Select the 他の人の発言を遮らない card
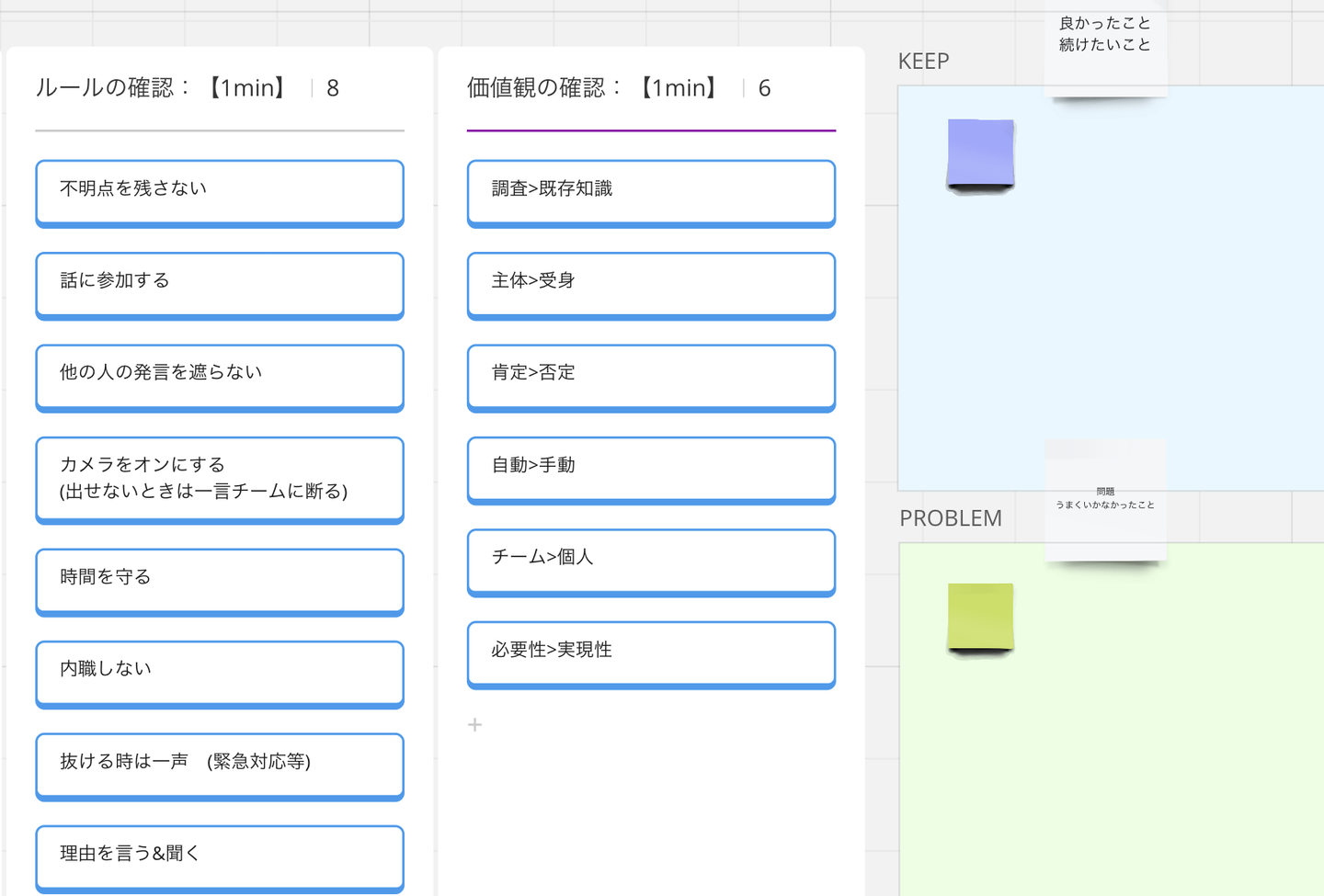 tap(220, 375)
